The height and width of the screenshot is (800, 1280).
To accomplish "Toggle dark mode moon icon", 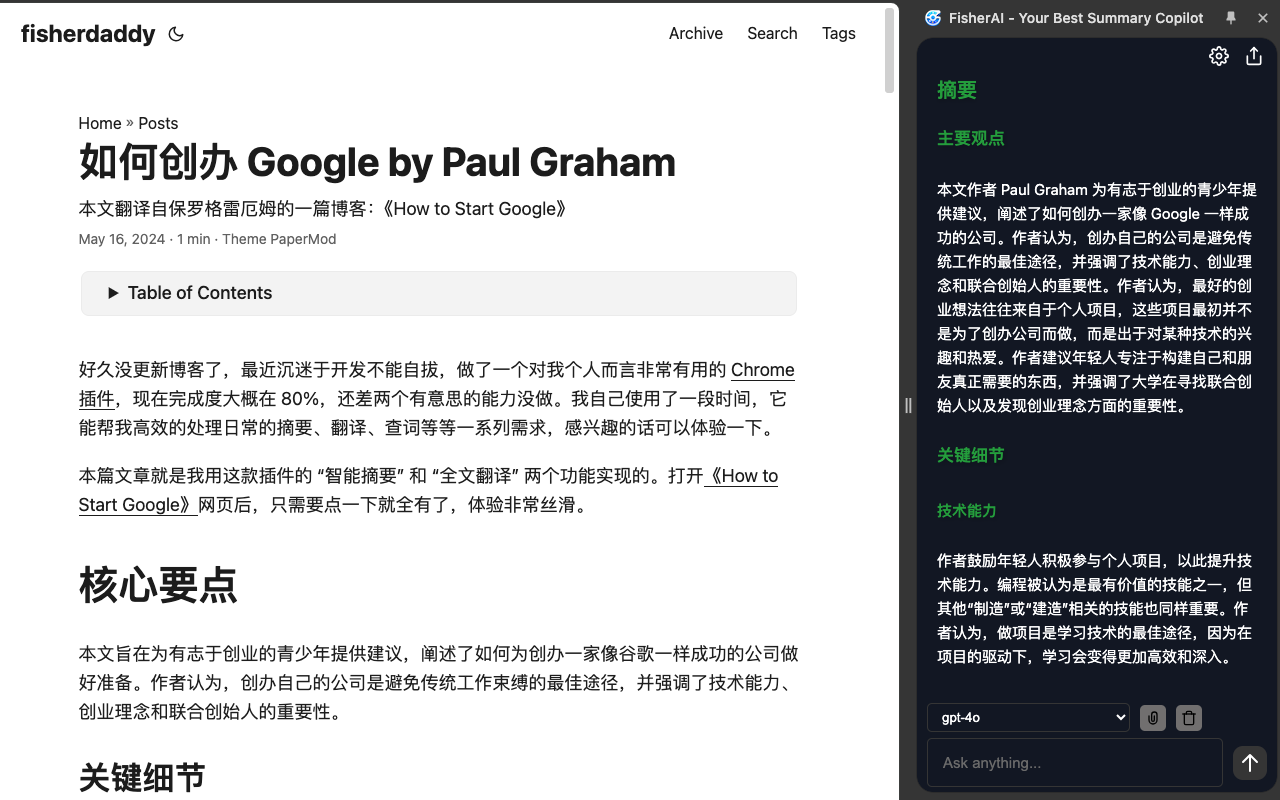I will 176,34.
